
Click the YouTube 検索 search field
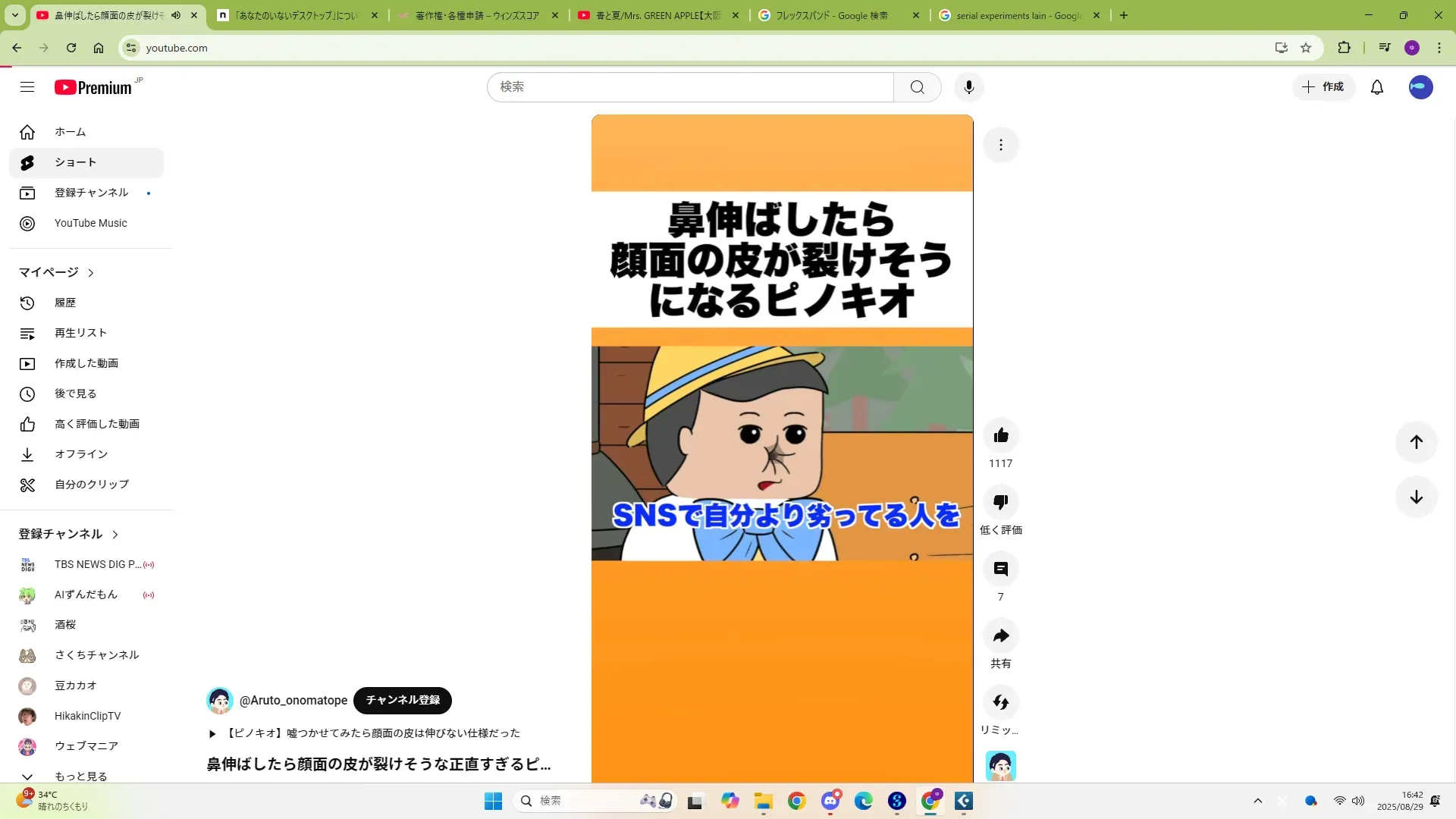tap(690, 87)
